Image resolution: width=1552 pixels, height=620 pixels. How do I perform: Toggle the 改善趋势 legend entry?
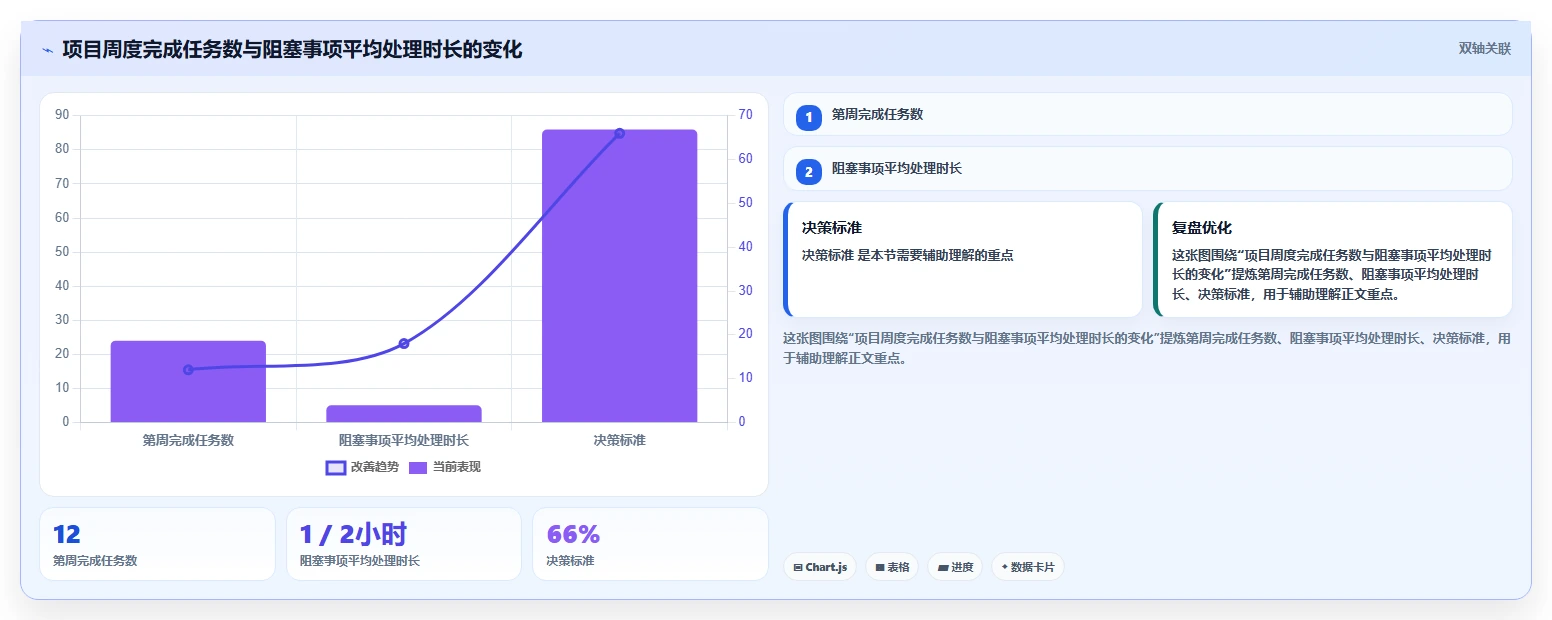(x=362, y=467)
